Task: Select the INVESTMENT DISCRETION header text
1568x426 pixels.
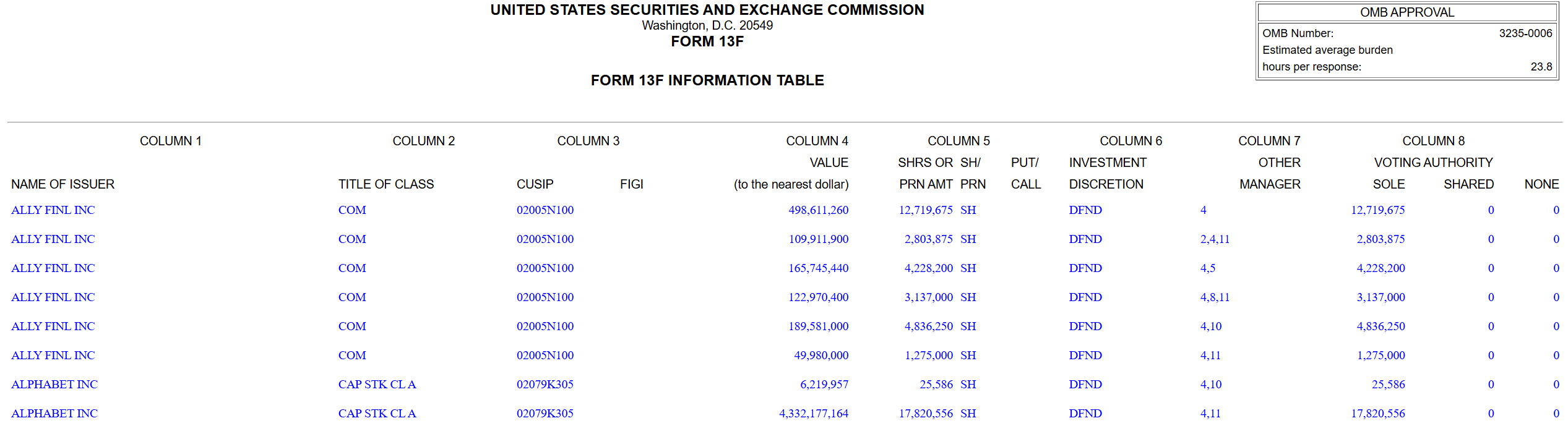Action: (x=1107, y=174)
